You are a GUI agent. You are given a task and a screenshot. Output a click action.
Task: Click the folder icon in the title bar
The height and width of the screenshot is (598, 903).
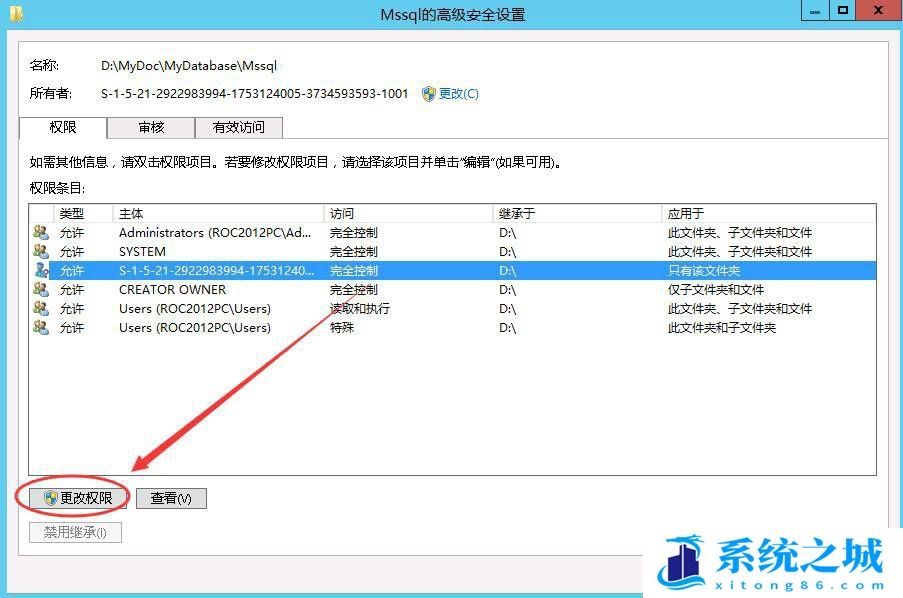(17, 13)
